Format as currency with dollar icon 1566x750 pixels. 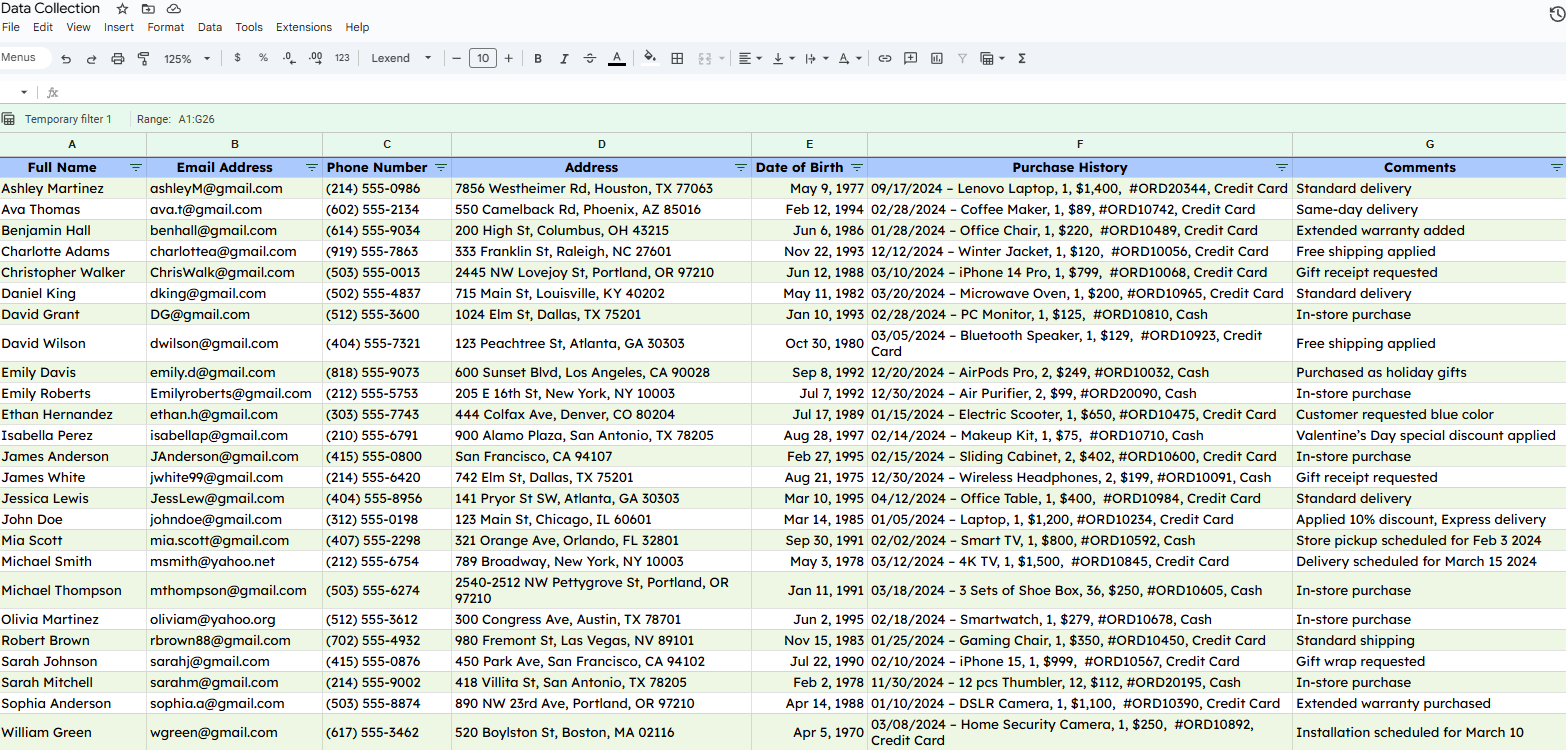tap(237, 58)
